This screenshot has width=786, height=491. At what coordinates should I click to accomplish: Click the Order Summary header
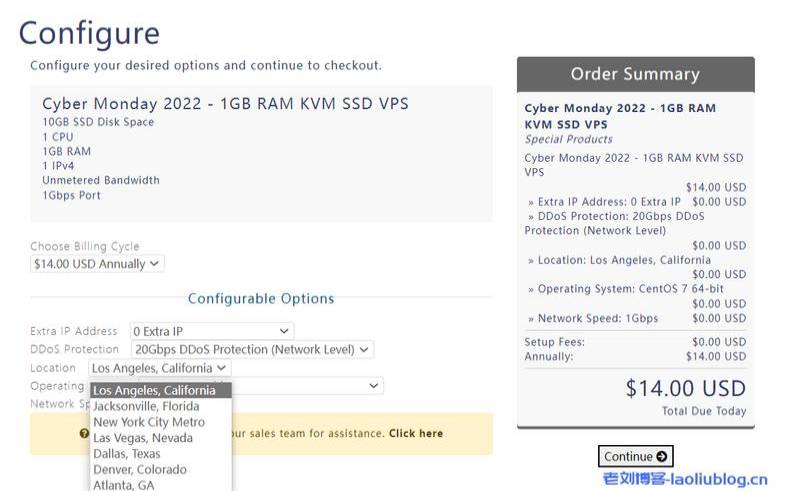point(635,74)
